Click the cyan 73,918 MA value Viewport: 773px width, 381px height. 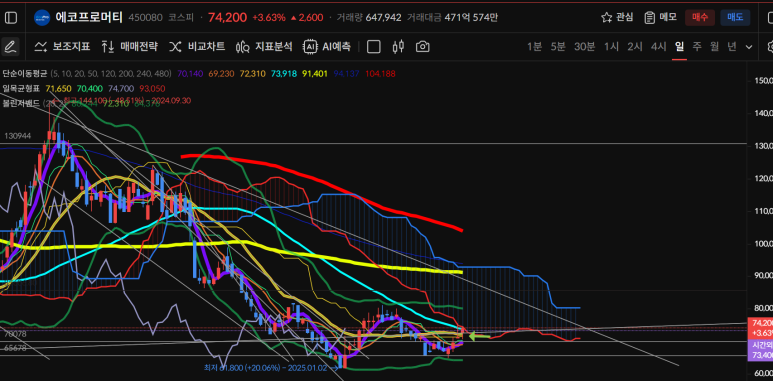(x=284, y=74)
